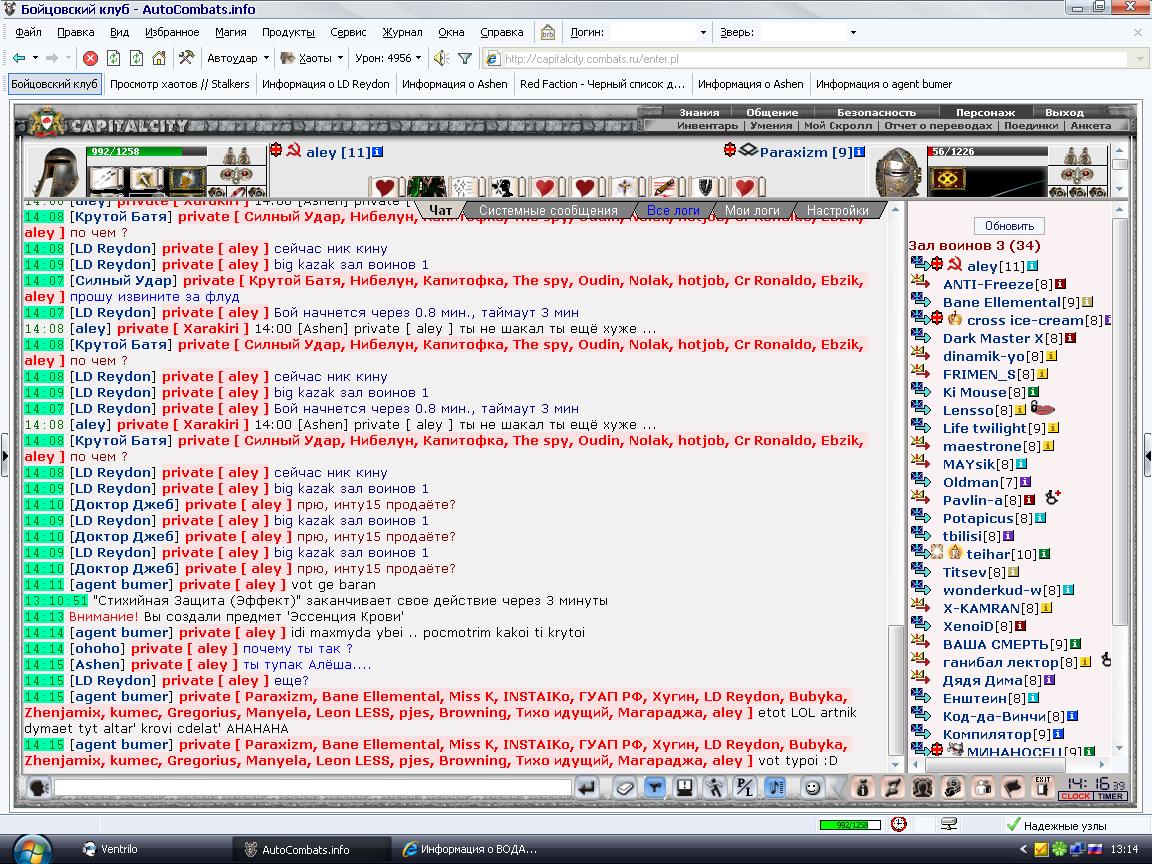Click the brb shop icon
This screenshot has height=864, width=1152.
[x=547, y=32]
